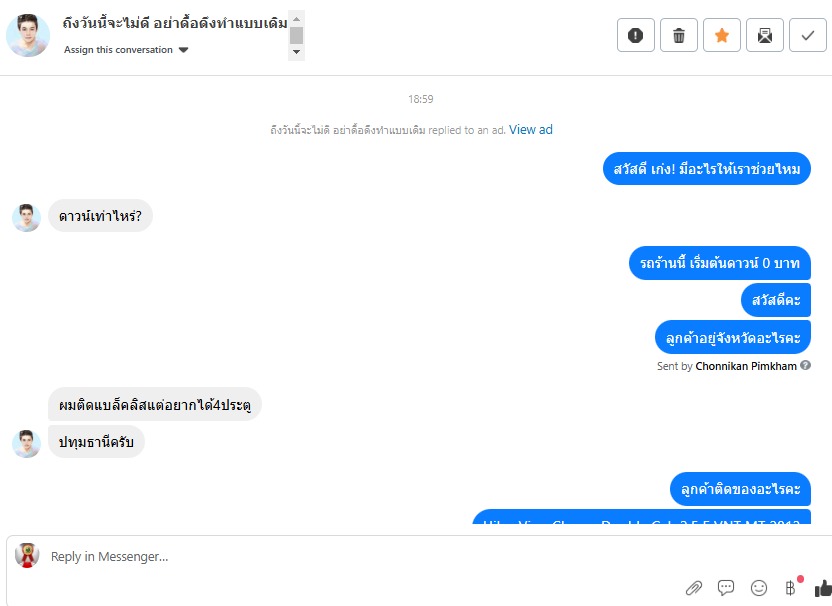Screen dimensions: 832x606
Task: Delete conversation using trash can icon
Action: click(679, 35)
